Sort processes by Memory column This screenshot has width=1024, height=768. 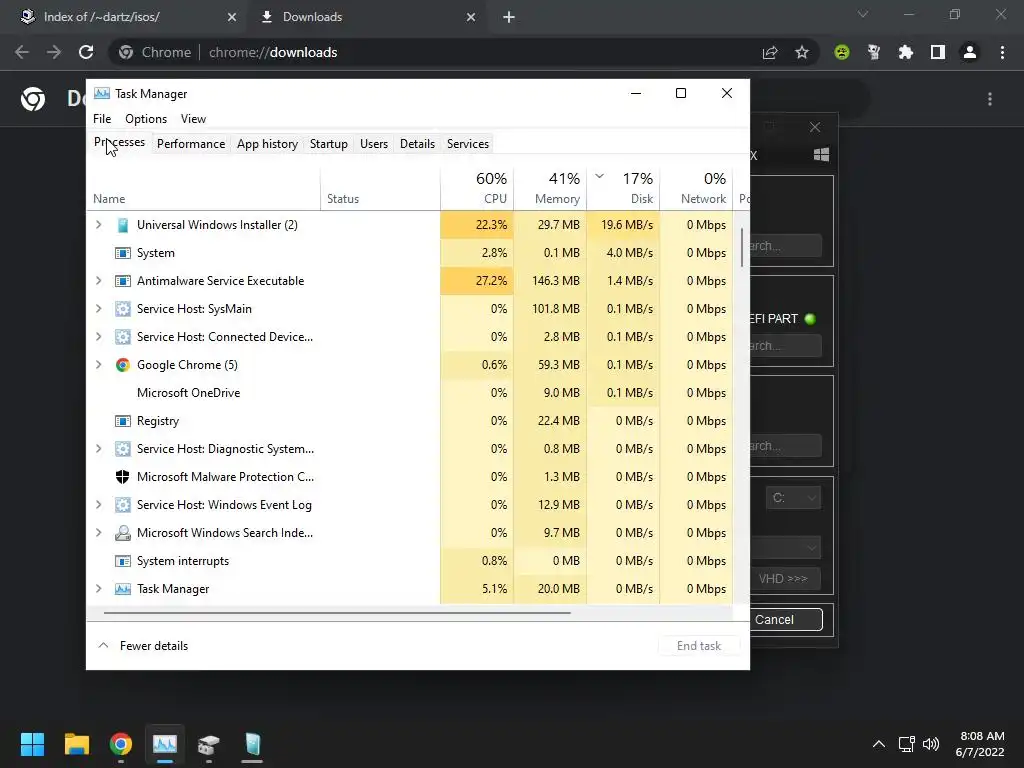(x=550, y=188)
